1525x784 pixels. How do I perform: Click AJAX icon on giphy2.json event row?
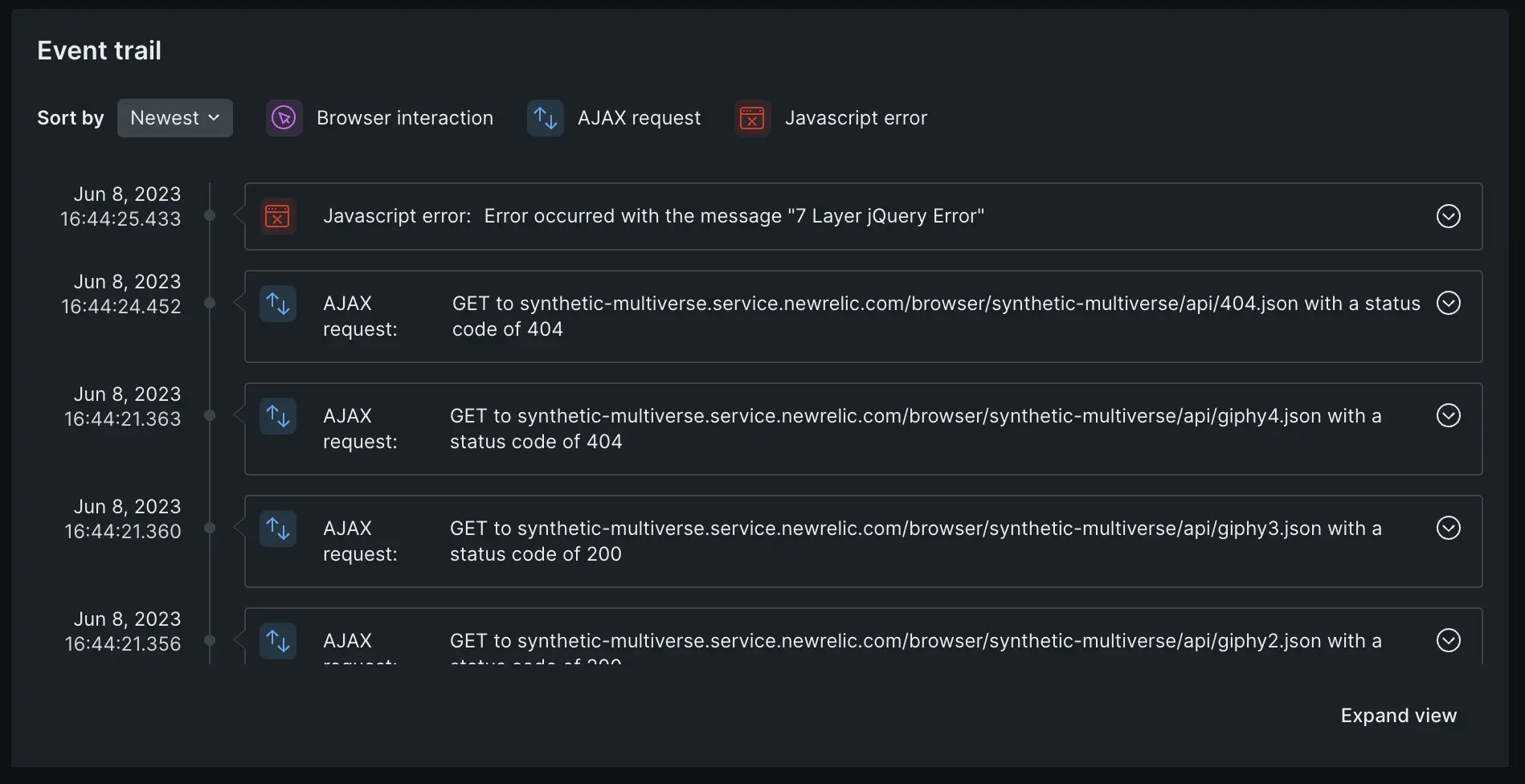277,641
